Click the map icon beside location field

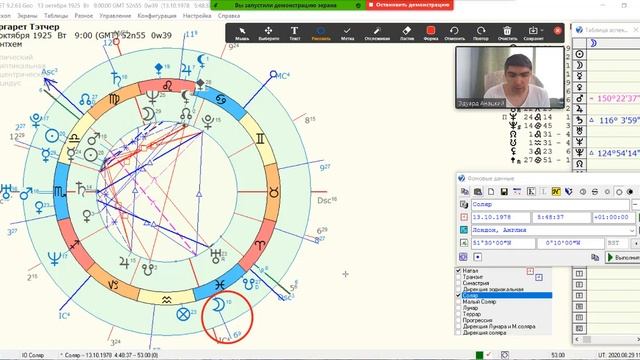pos(464,230)
